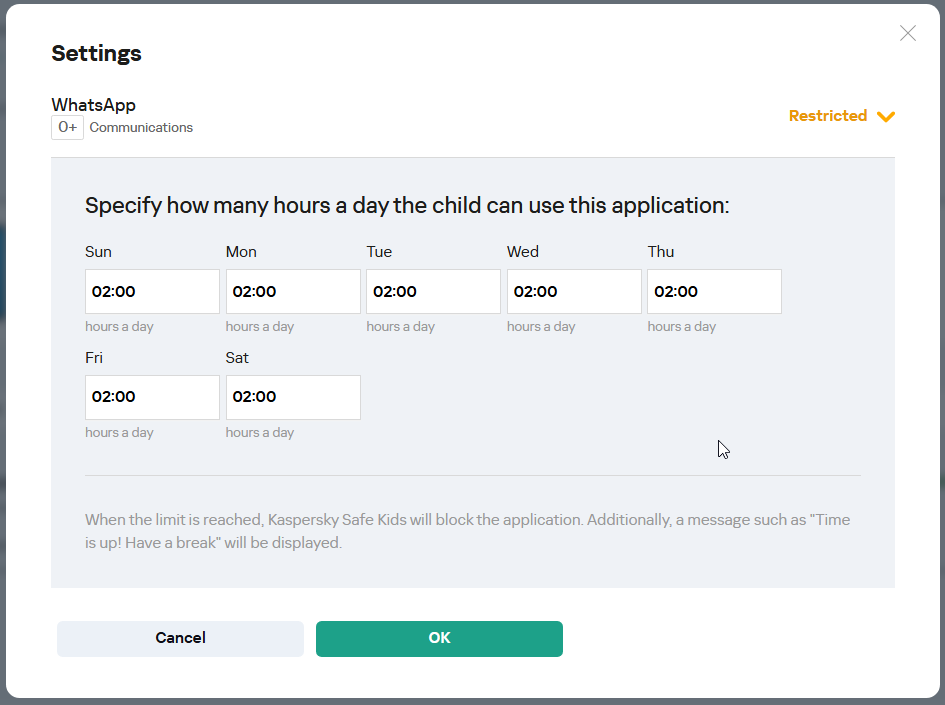Viewport: 945px width, 705px height.
Task: Click the 0+ age rating badge
Action: click(67, 128)
